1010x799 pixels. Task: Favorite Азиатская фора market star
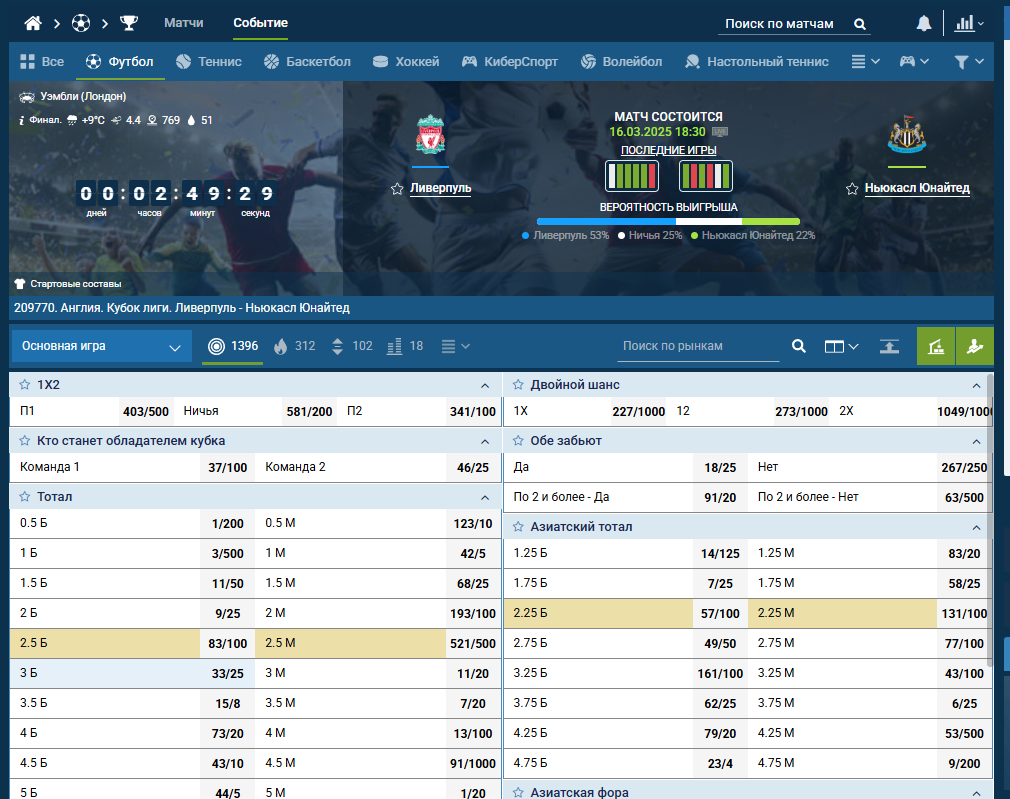click(518, 792)
